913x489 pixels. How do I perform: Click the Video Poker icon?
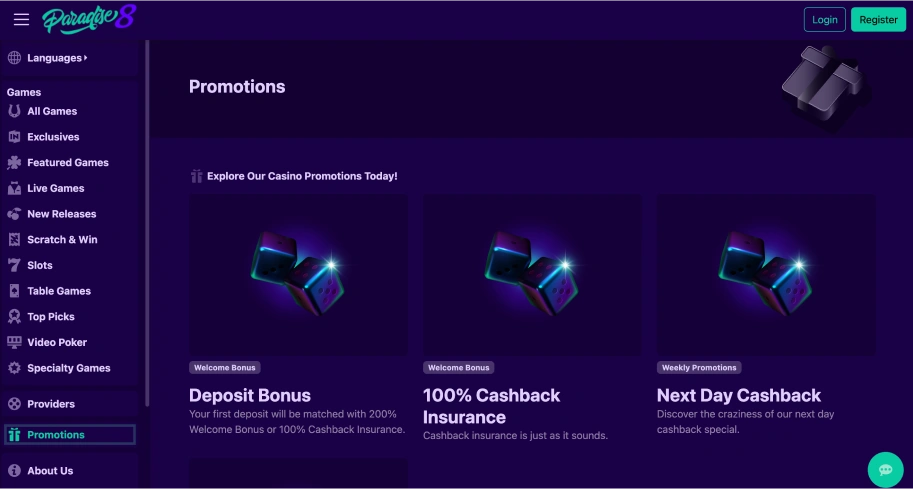tap(14, 342)
